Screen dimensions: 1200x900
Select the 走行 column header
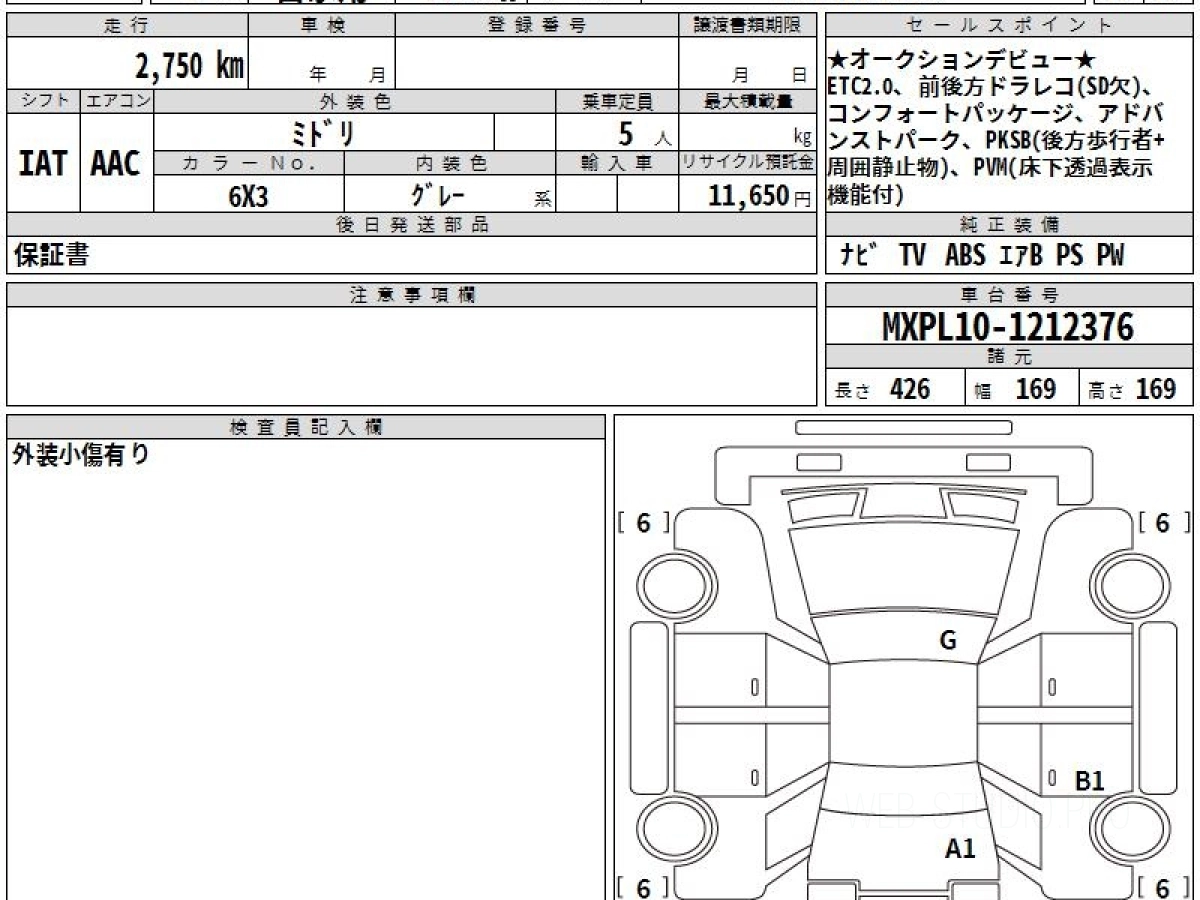pos(127,26)
